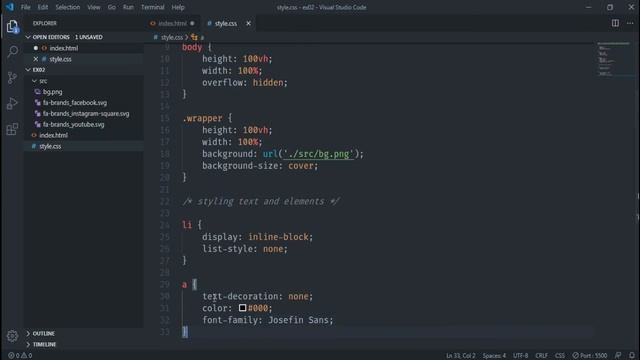The width and height of the screenshot is (640, 360).
Task: Click the 'font-family: Josefin Sans;' code line
Action: pyautogui.click(x=268, y=320)
